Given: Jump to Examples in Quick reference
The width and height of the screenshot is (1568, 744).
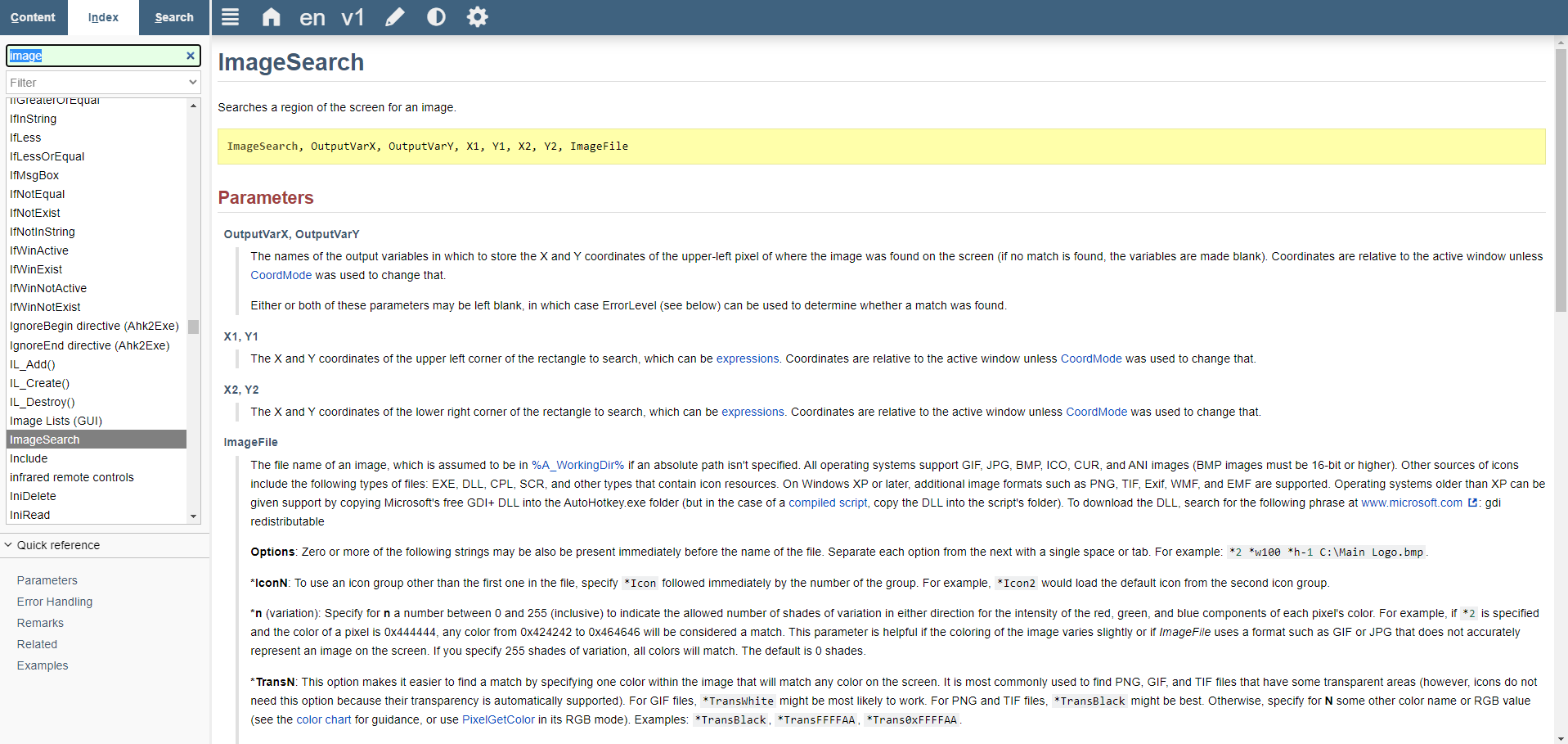Looking at the screenshot, I should pos(43,665).
